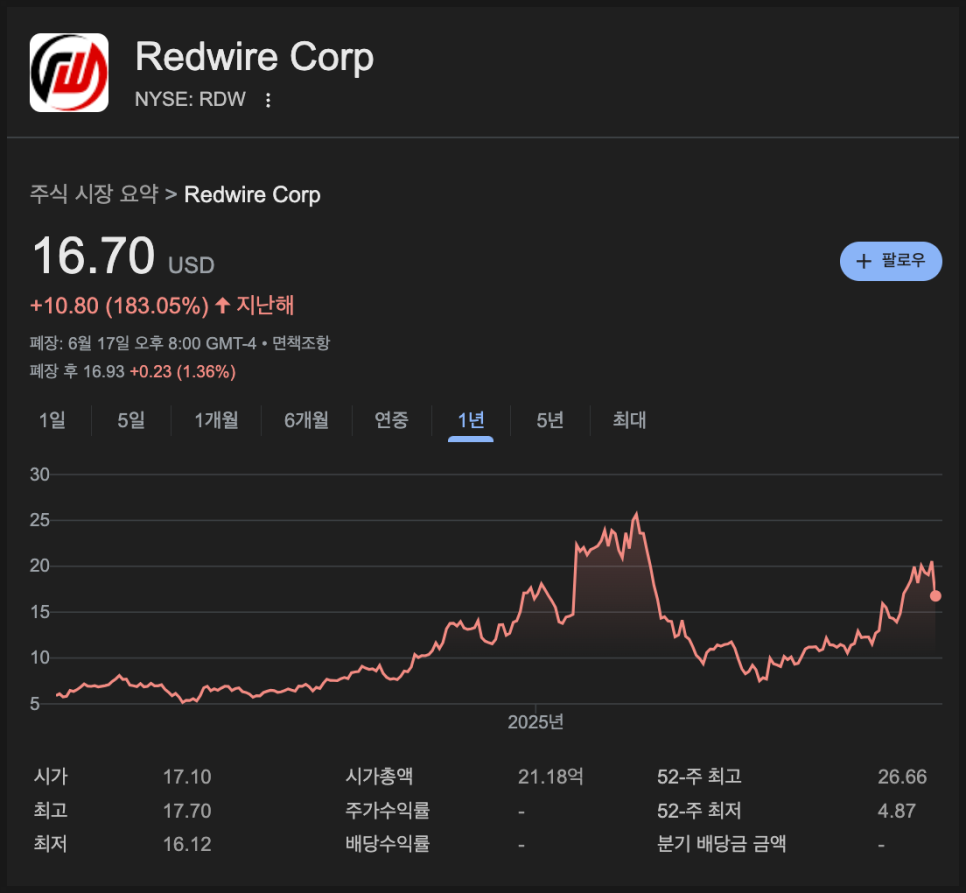Image resolution: width=966 pixels, height=893 pixels.
Task: Click the 52-주 최고 value 26.66
Action: 902,777
